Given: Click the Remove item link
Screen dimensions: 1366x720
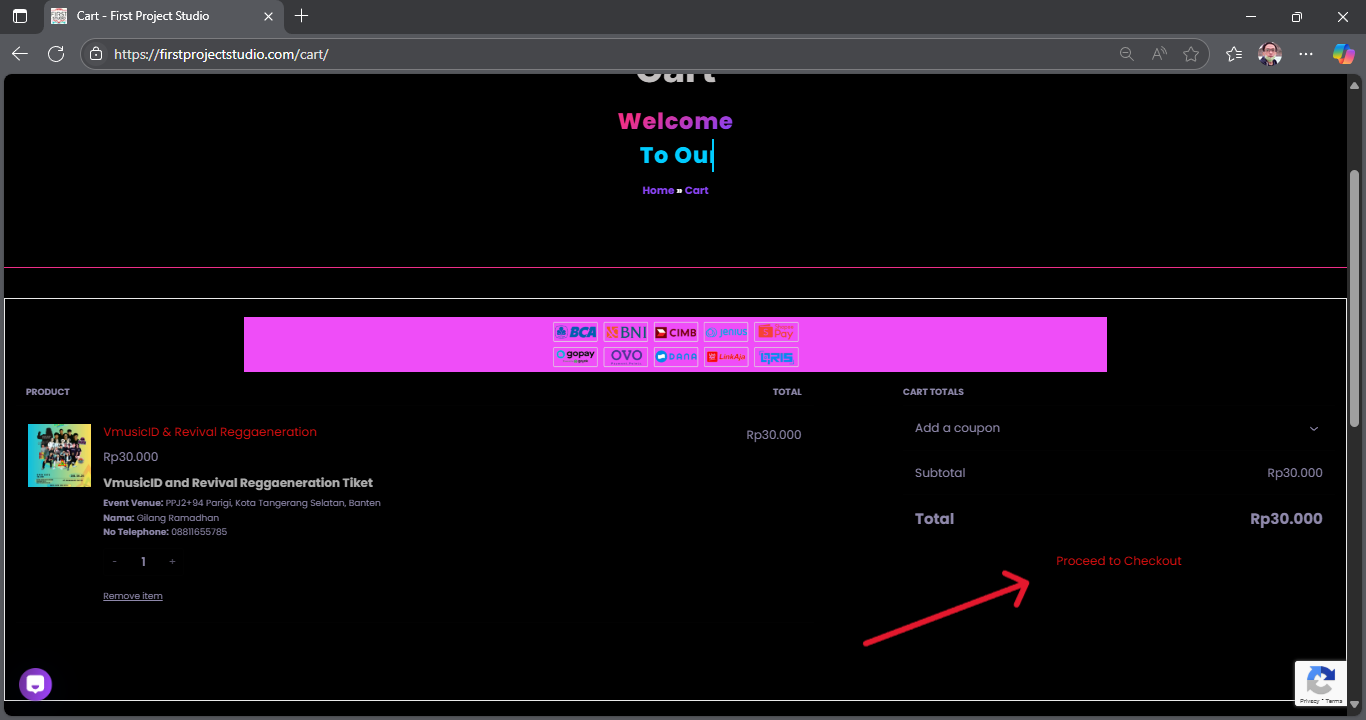Looking at the screenshot, I should [133, 596].
